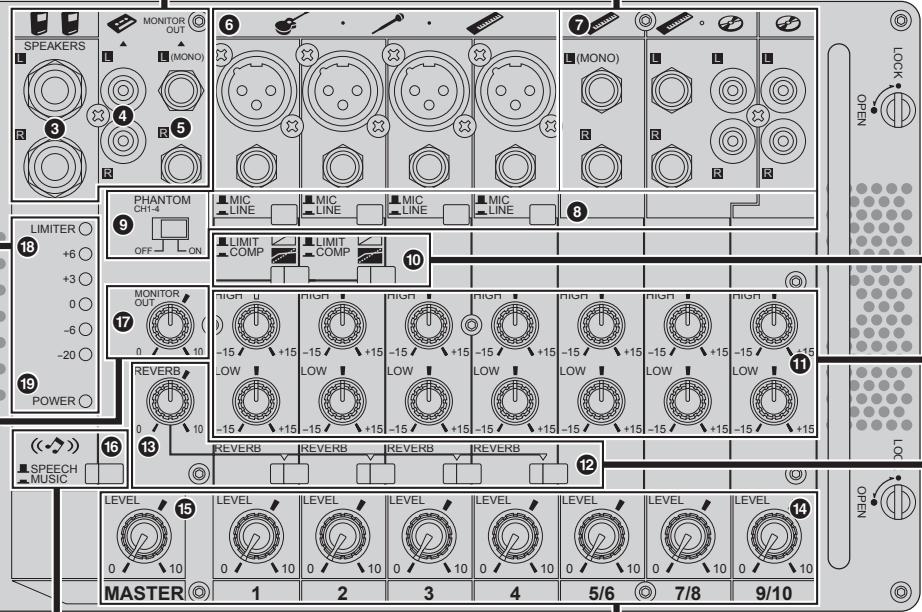The height and width of the screenshot is (612, 922).
Task: Toggle the channel 2 REVERB switch
Action: (376, 474)
